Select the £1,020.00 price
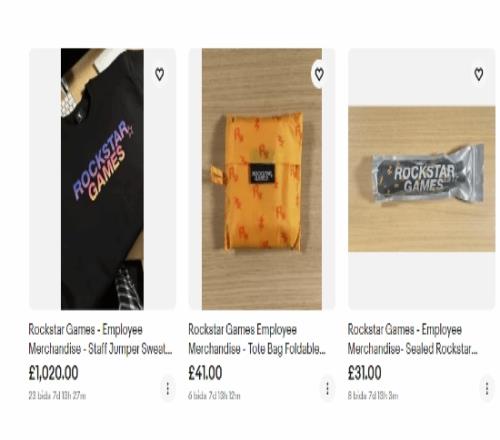 (x=53, y=373)
